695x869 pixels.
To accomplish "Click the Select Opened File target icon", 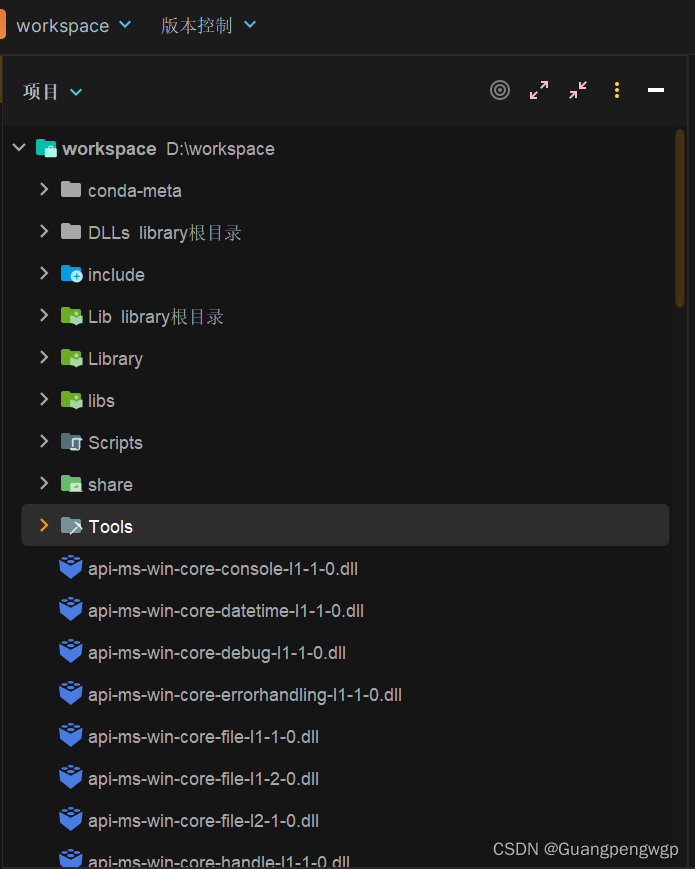I will click(x=499, y=90).
